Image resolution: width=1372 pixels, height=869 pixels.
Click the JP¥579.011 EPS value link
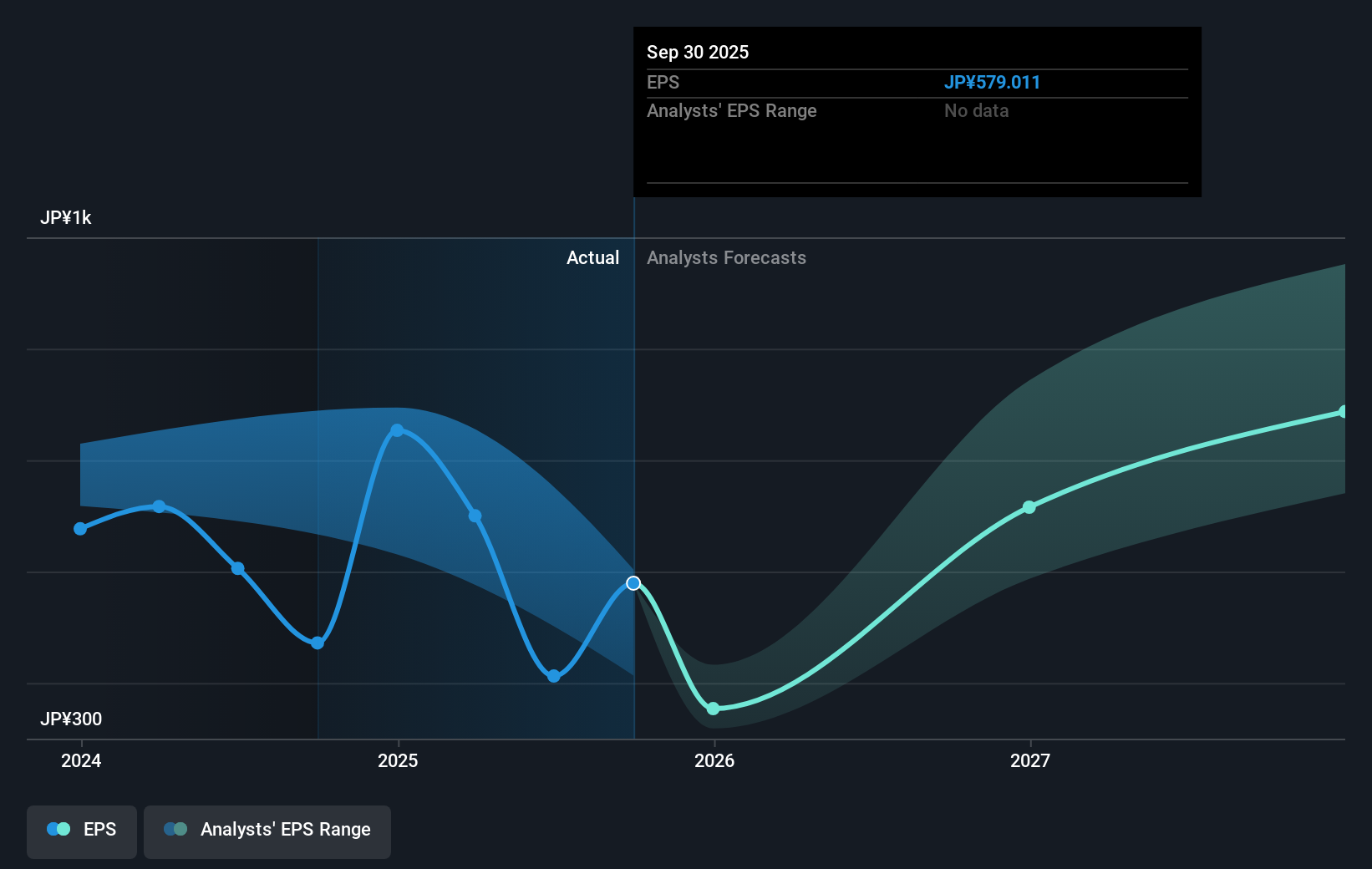[x=993, y=82]
